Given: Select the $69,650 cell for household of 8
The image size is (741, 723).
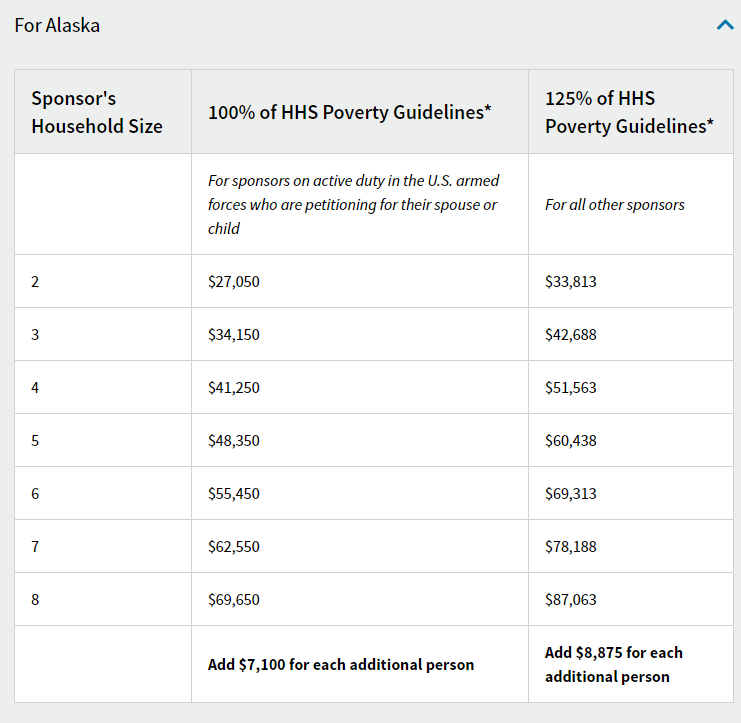Looking at the screenshot, I should [234, 599].
